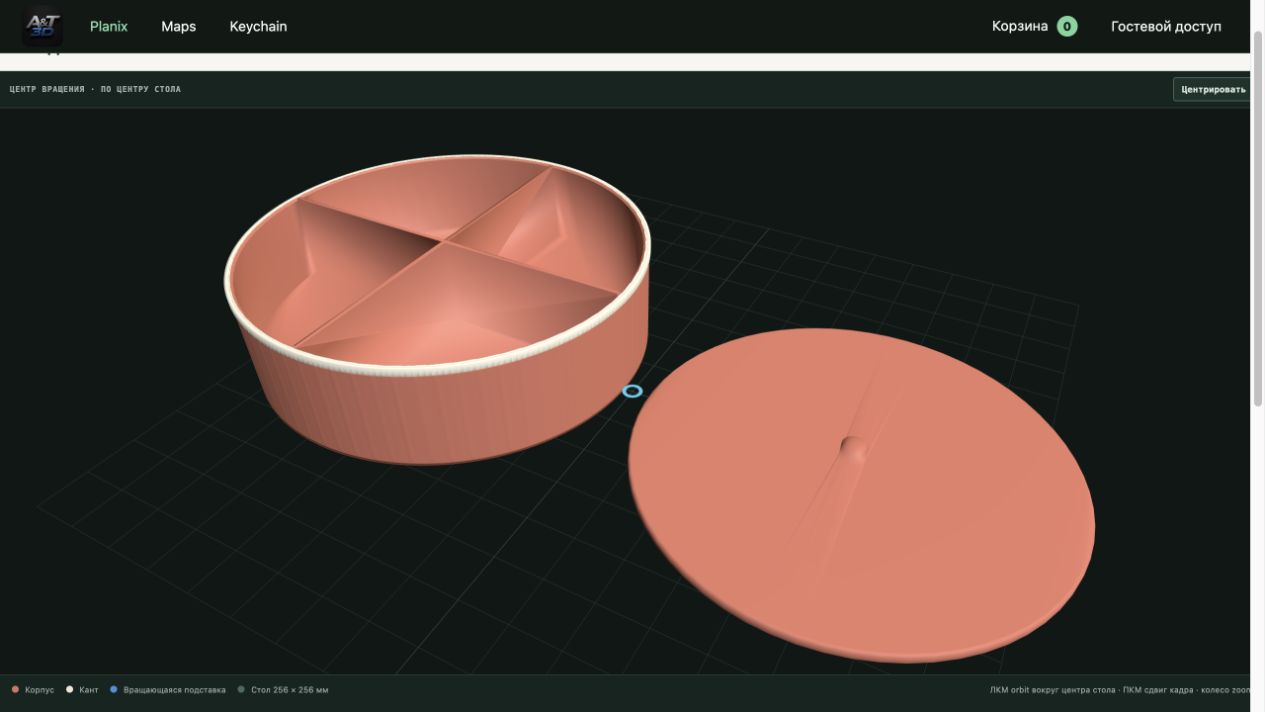Click the white Кант legend dot
The width and height of the screenshot is (1265, 712).
(x=69, y=689)
